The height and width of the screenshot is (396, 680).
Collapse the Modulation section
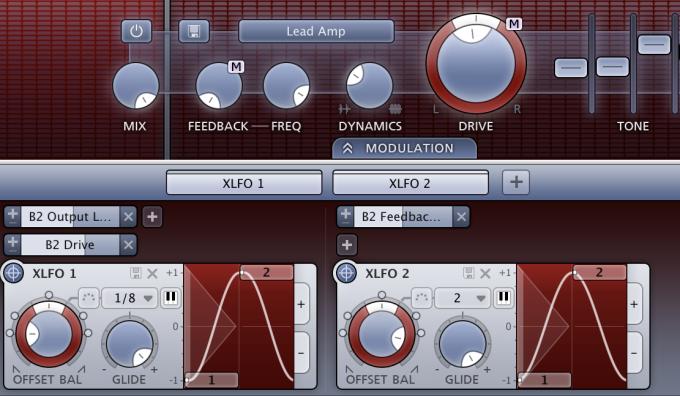point(404,148)
